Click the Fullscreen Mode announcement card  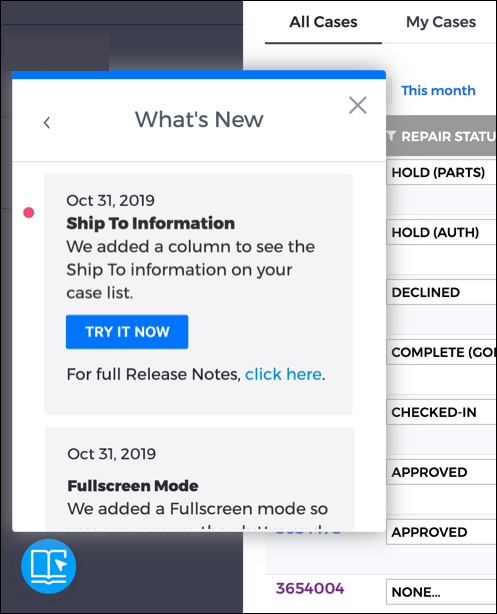click(x=199, y=479)
